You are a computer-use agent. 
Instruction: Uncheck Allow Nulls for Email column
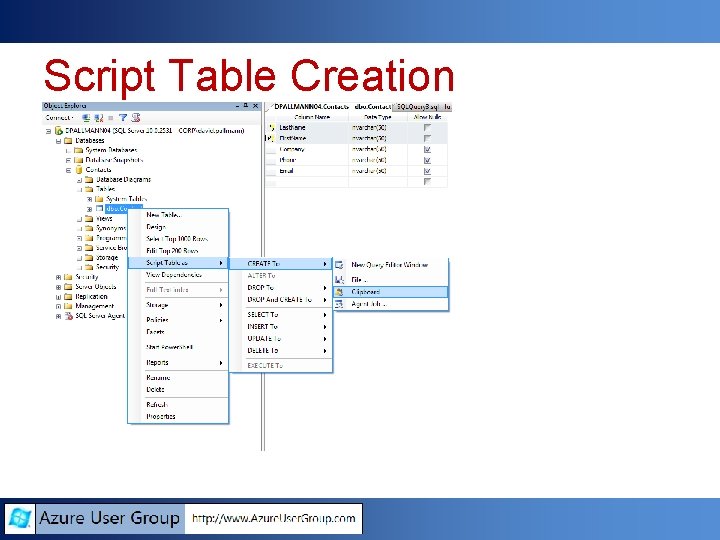pos(428,171)
